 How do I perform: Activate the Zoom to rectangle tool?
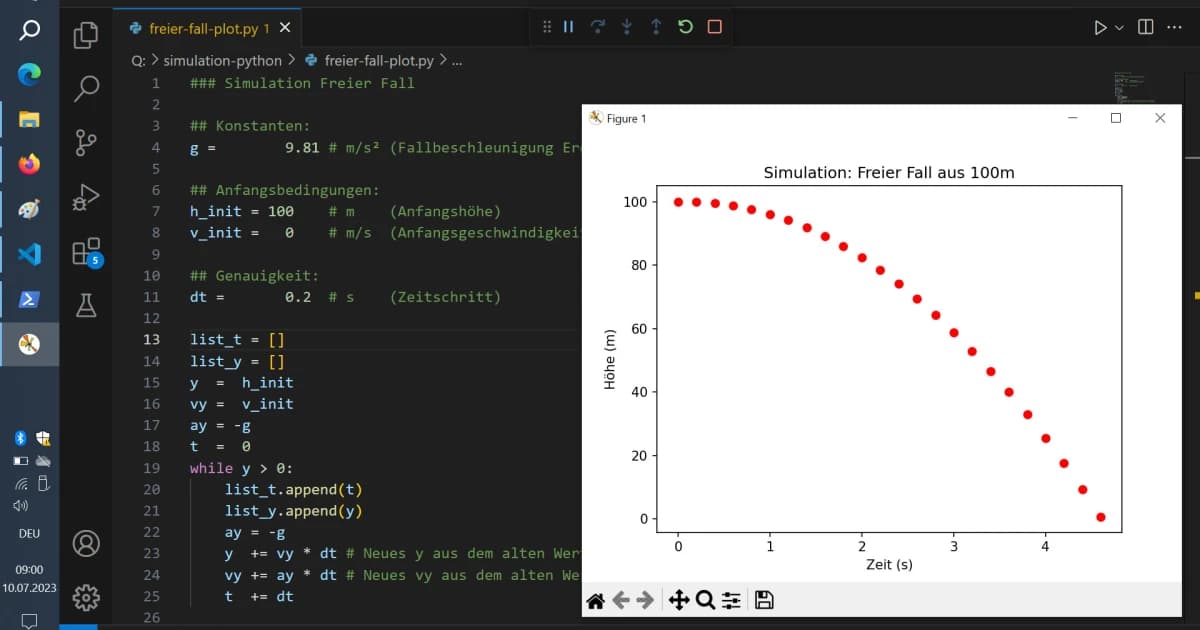pos(705,600)
